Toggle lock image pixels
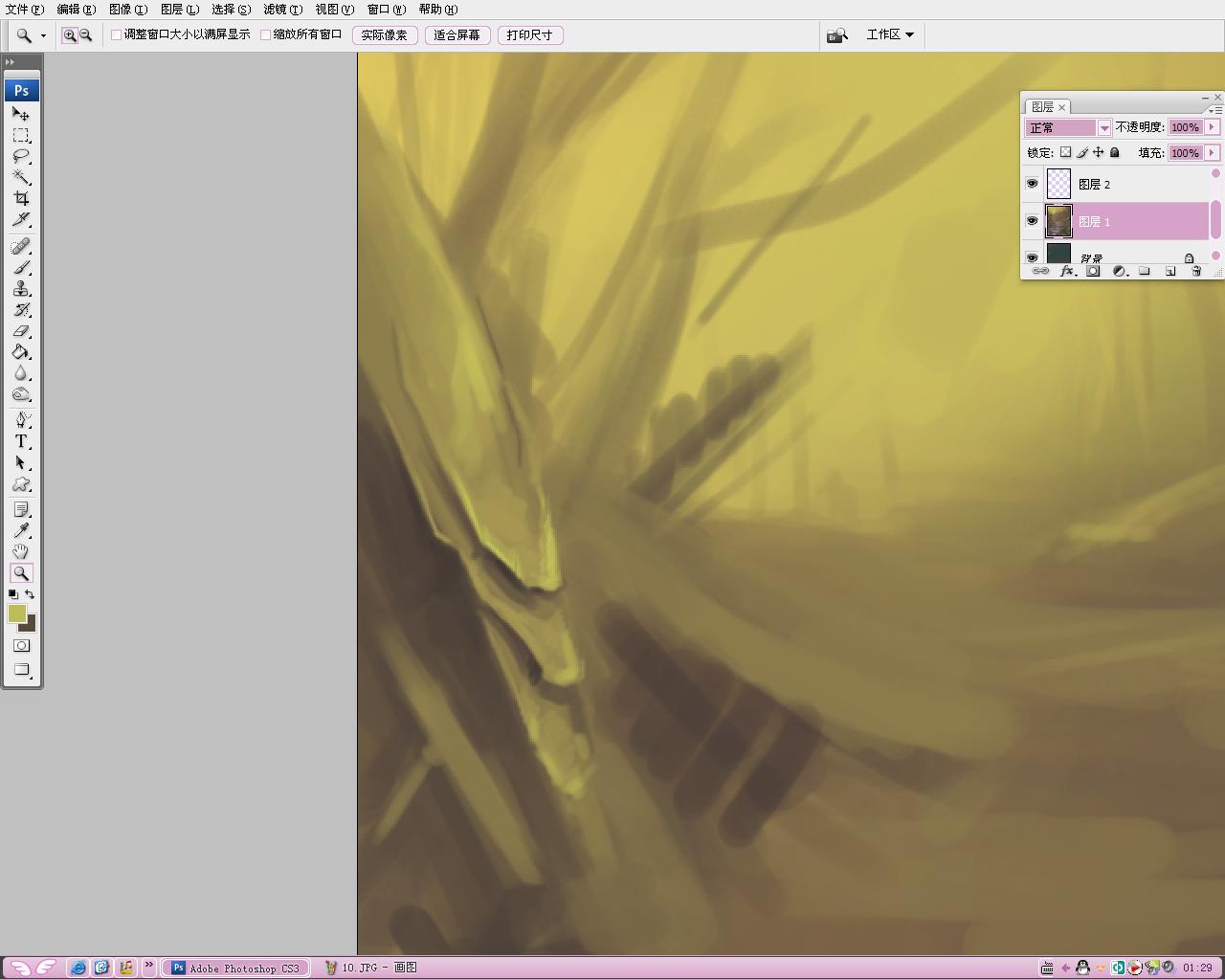 pyautogui.click(x=1081, y=152)
